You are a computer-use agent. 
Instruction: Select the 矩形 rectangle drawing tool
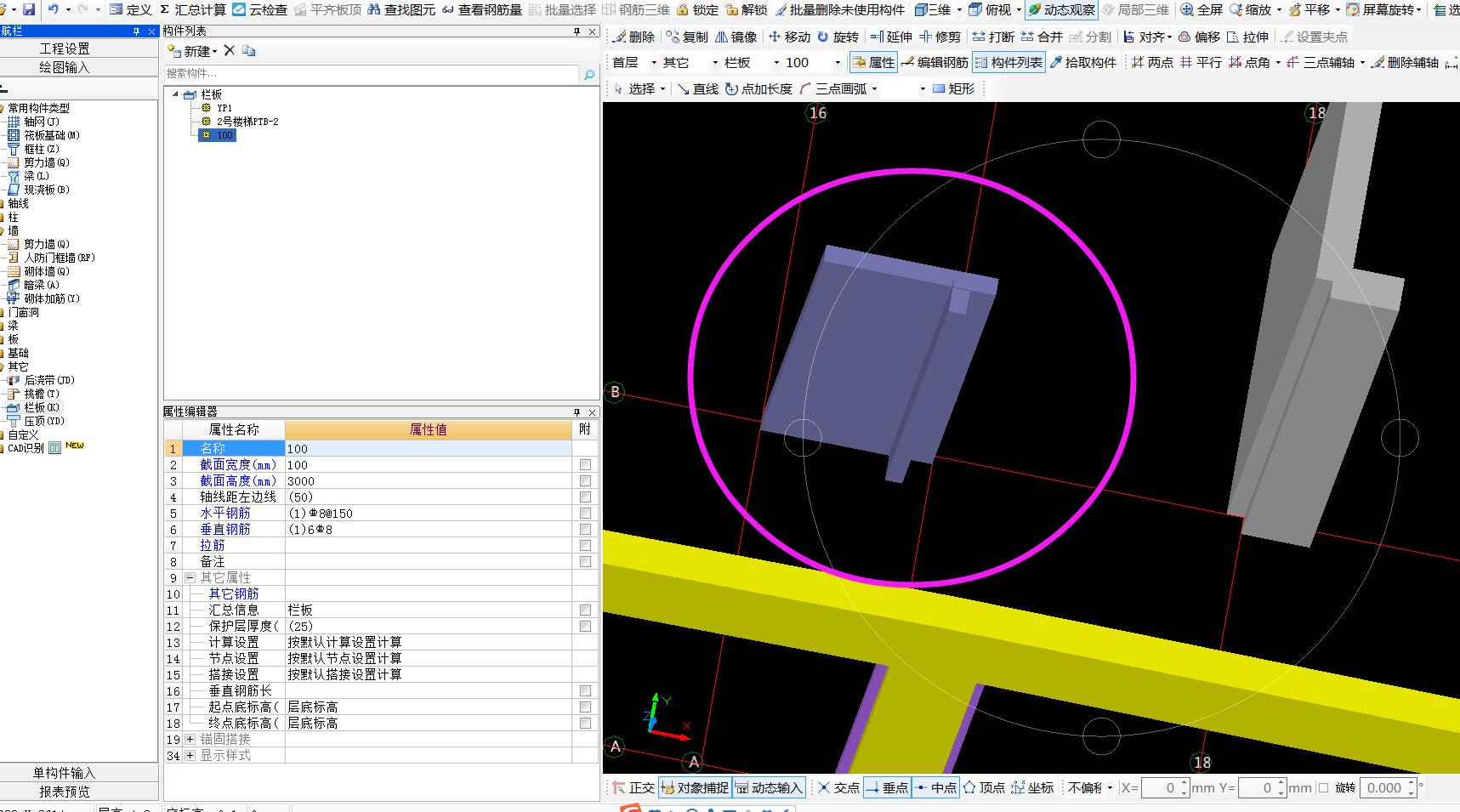[x=954, y=88]
